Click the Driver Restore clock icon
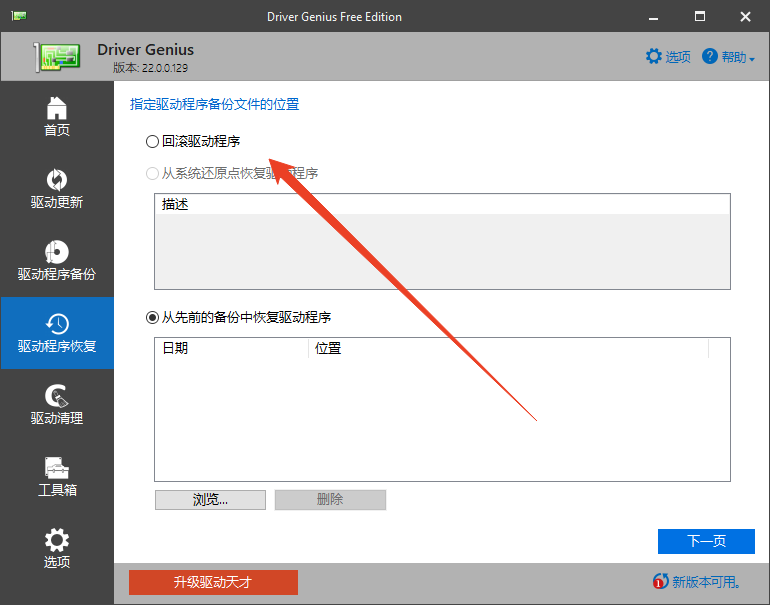 (57, 323)
